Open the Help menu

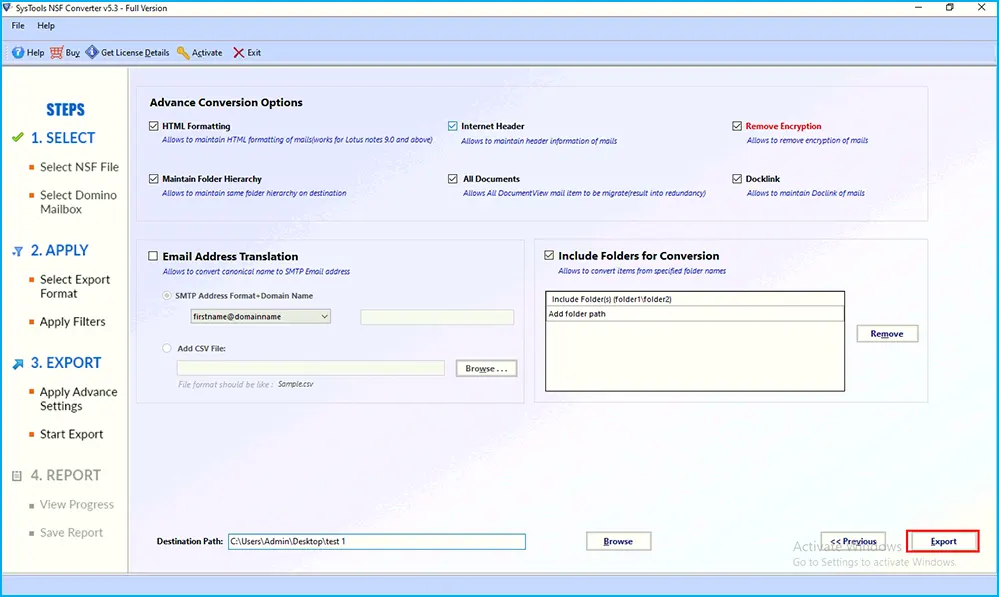[46, 25]
